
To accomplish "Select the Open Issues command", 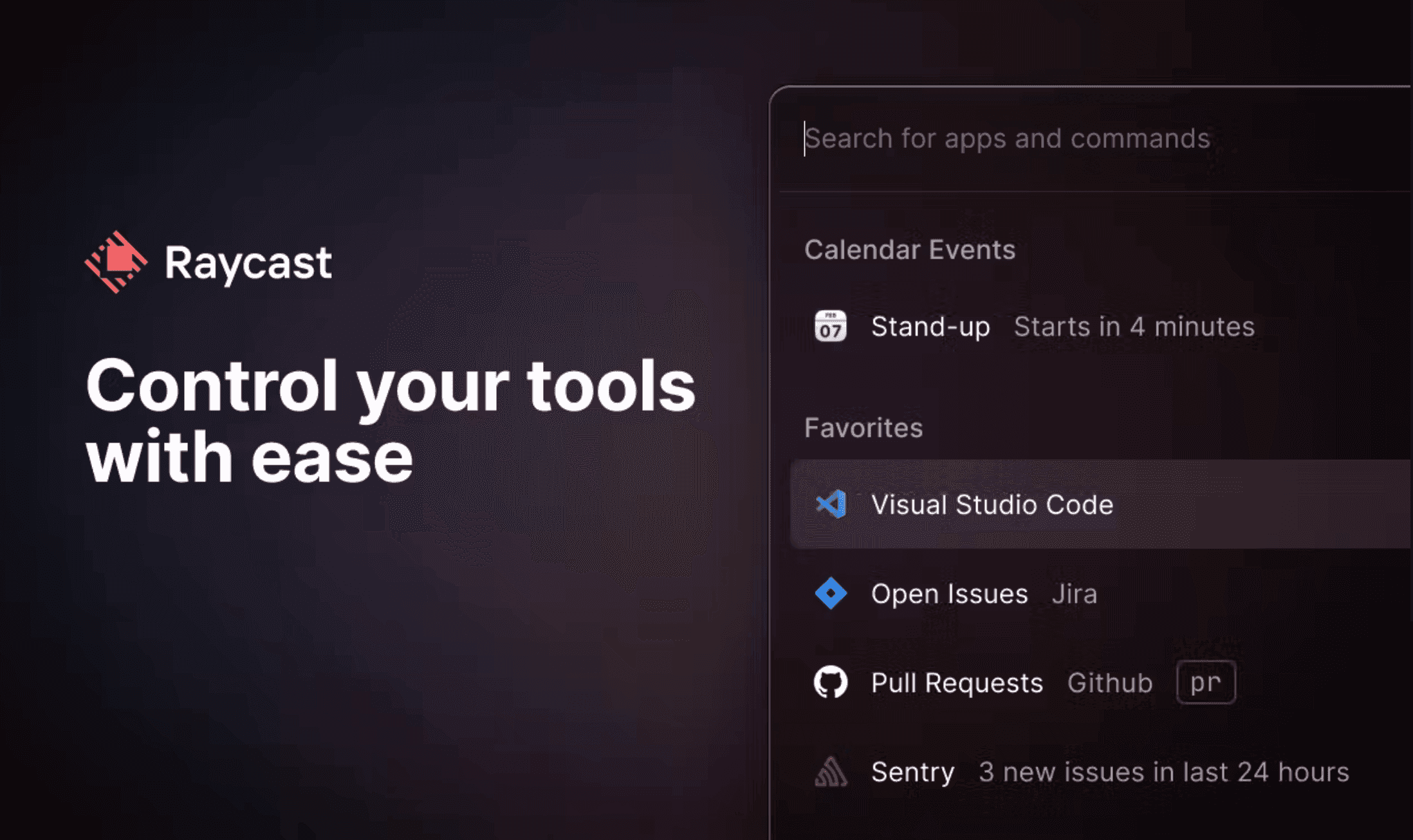I will tap(949, 594).
